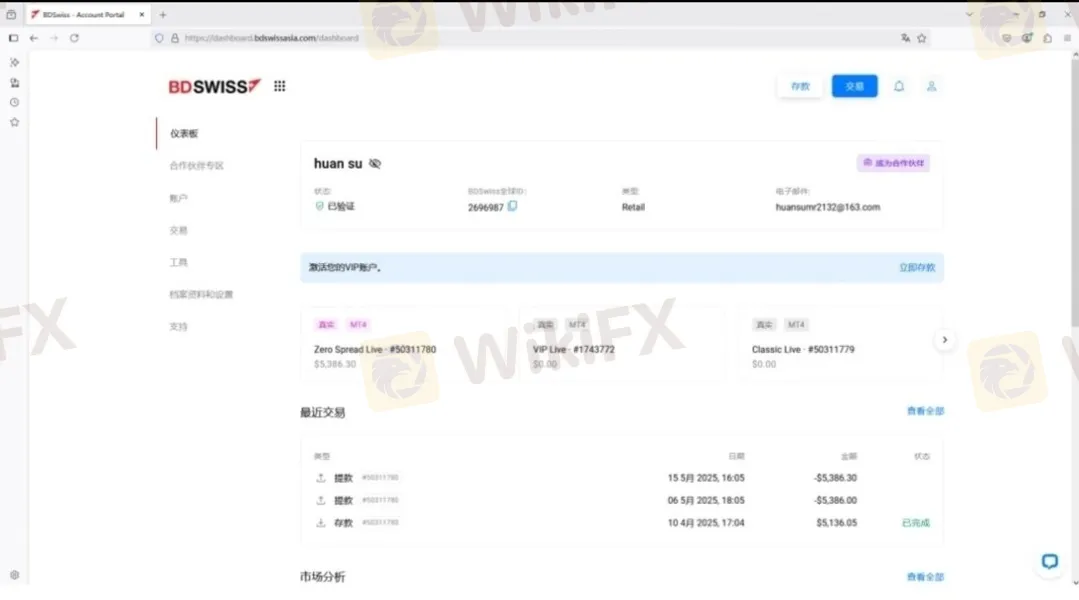Go forward with browser forward arrow
Screen dimensions: 1079x600
[x=54, y=38]
